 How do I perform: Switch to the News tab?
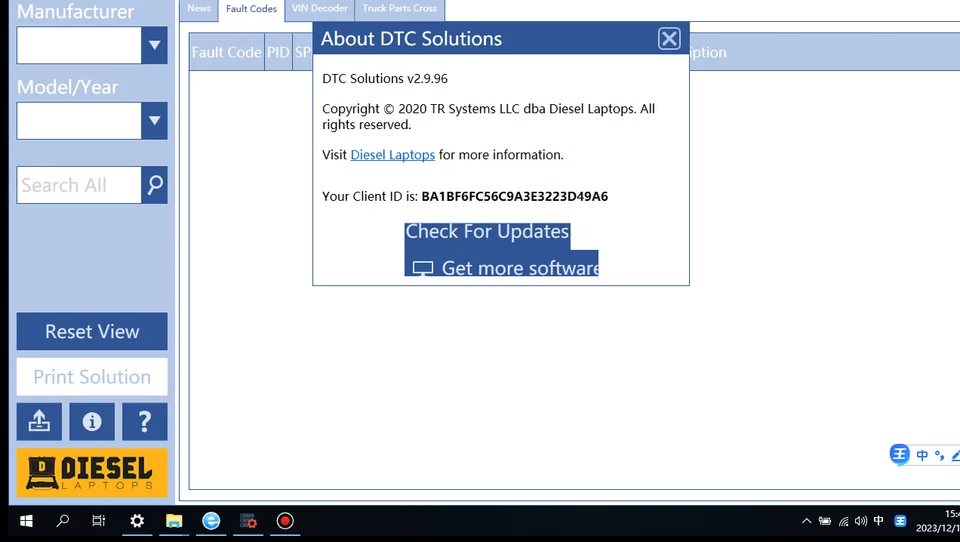tap(199, 9)
